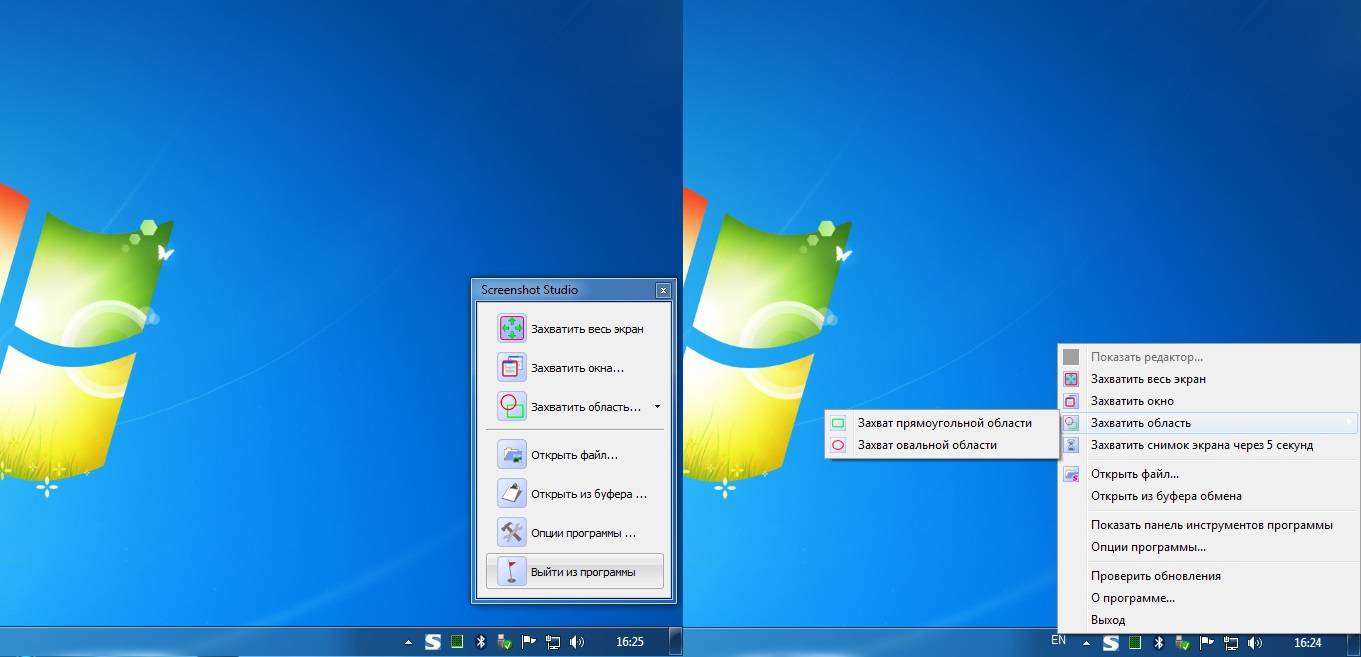
Task: Expand dropdown arrow beside Захватить область... button
Action: click(657, 407)
